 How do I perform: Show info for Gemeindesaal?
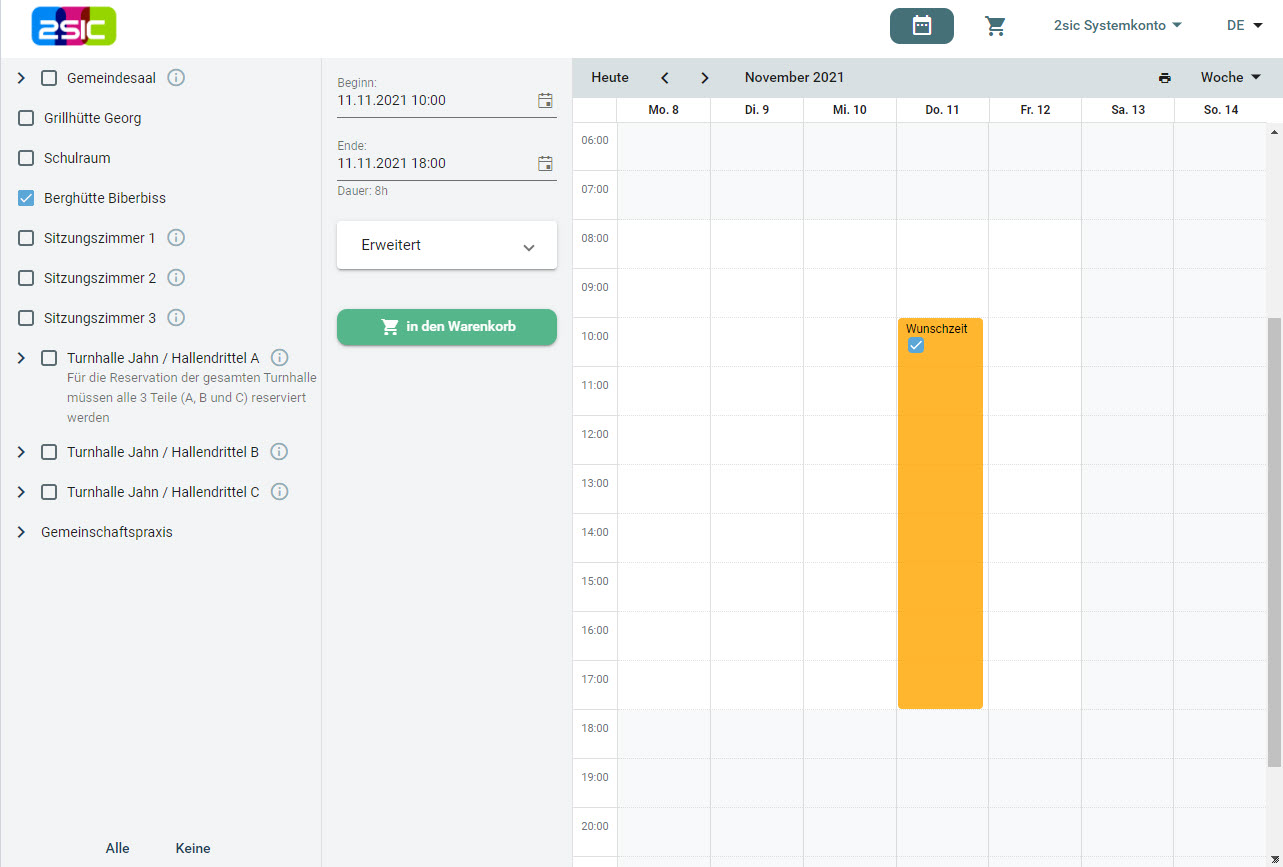(176, 78)
